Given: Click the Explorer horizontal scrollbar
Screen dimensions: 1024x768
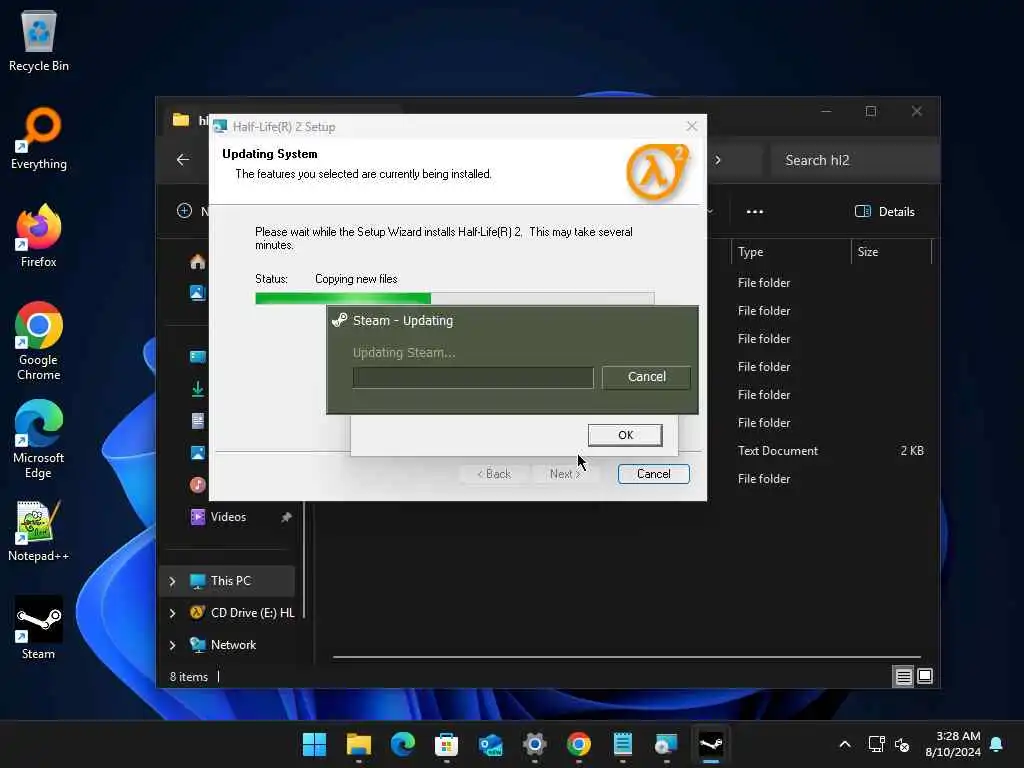Looking at the screenshot, I should click(x=627, y=657).
